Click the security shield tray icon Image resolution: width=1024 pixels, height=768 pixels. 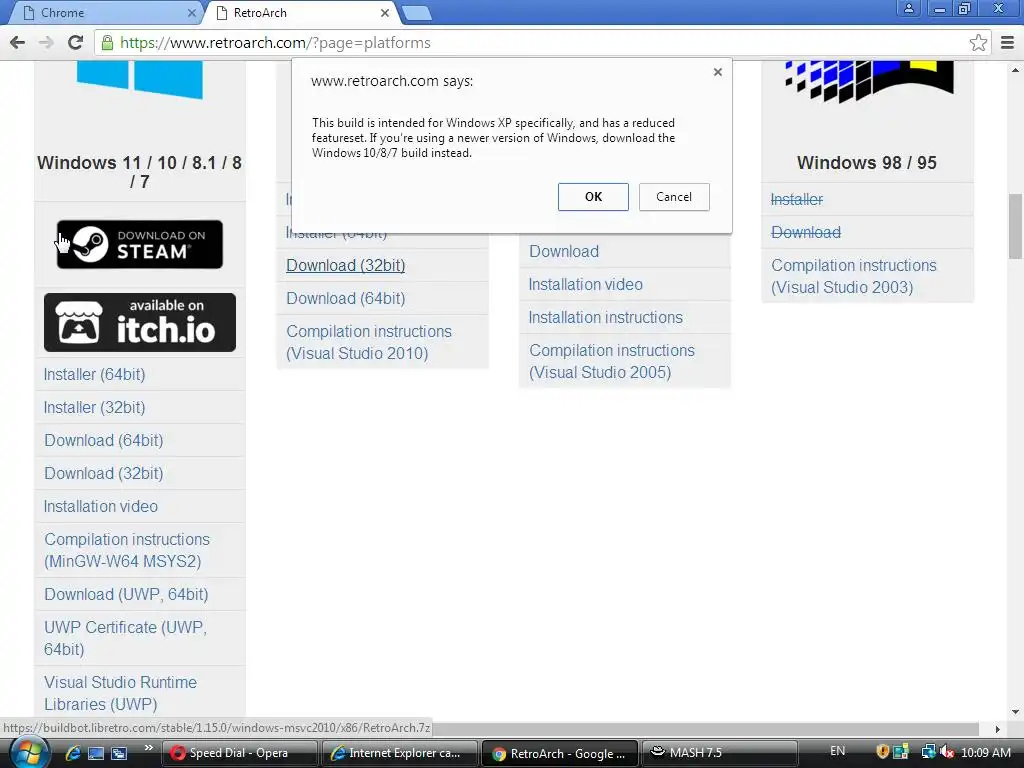click(882, 752)
